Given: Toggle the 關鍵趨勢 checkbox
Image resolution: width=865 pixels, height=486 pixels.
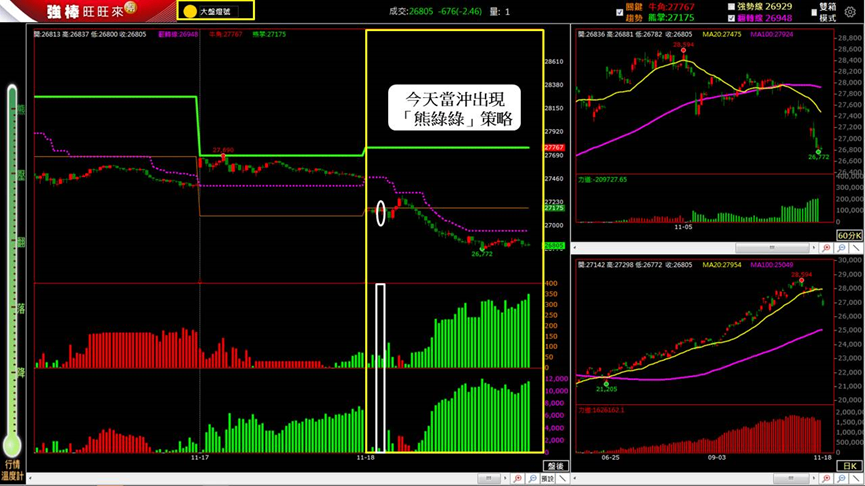Looking at the screenshot, I should click(620, 12).
